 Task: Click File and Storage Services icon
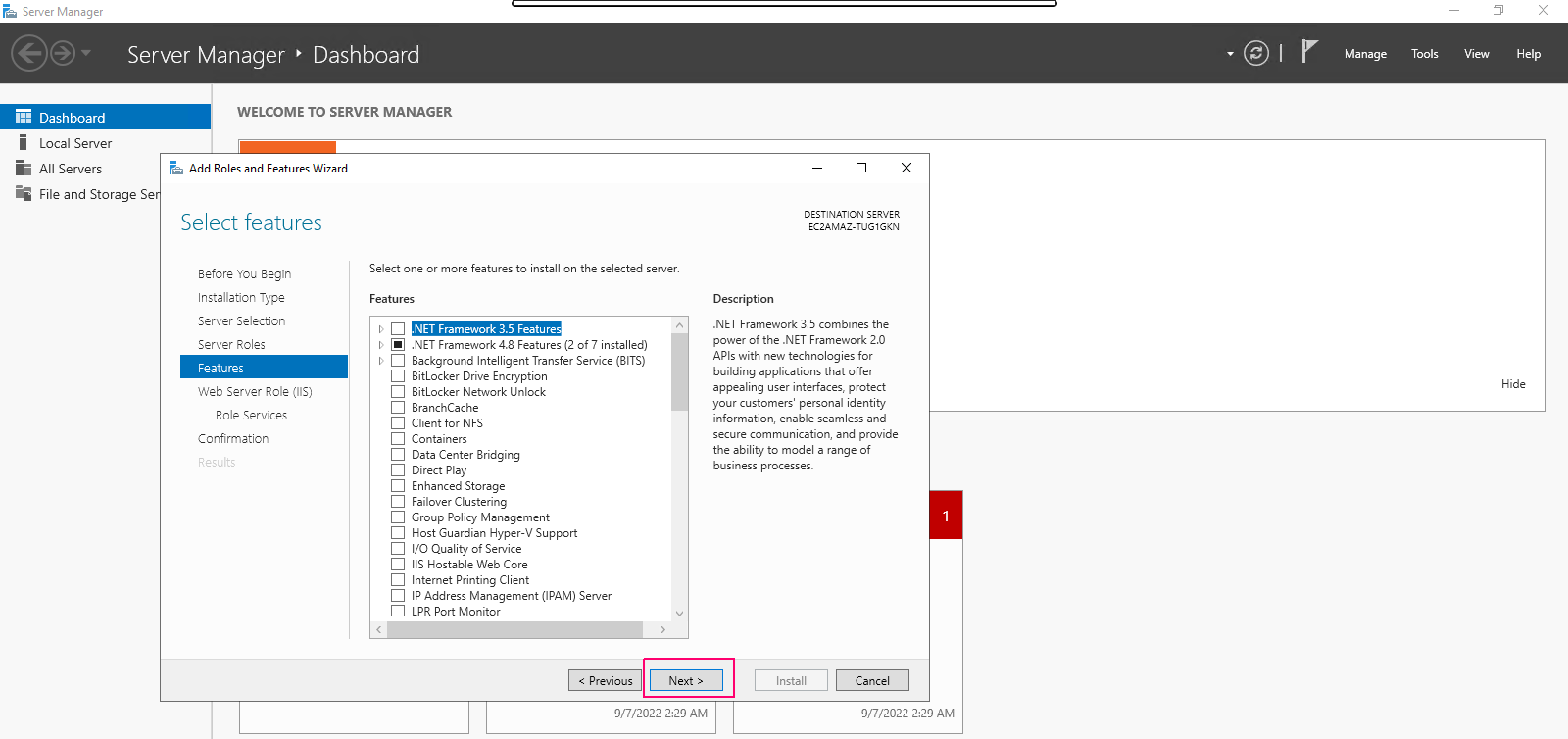(x=24, y=193)
